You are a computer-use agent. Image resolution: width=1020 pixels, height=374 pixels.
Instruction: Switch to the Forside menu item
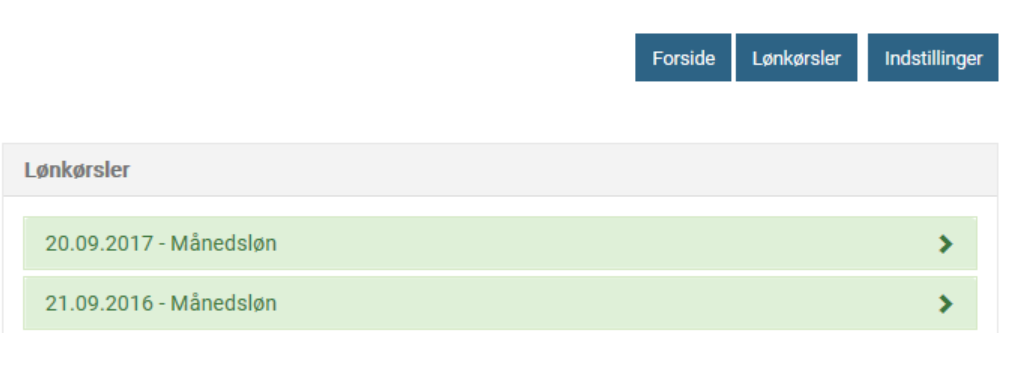683,58
